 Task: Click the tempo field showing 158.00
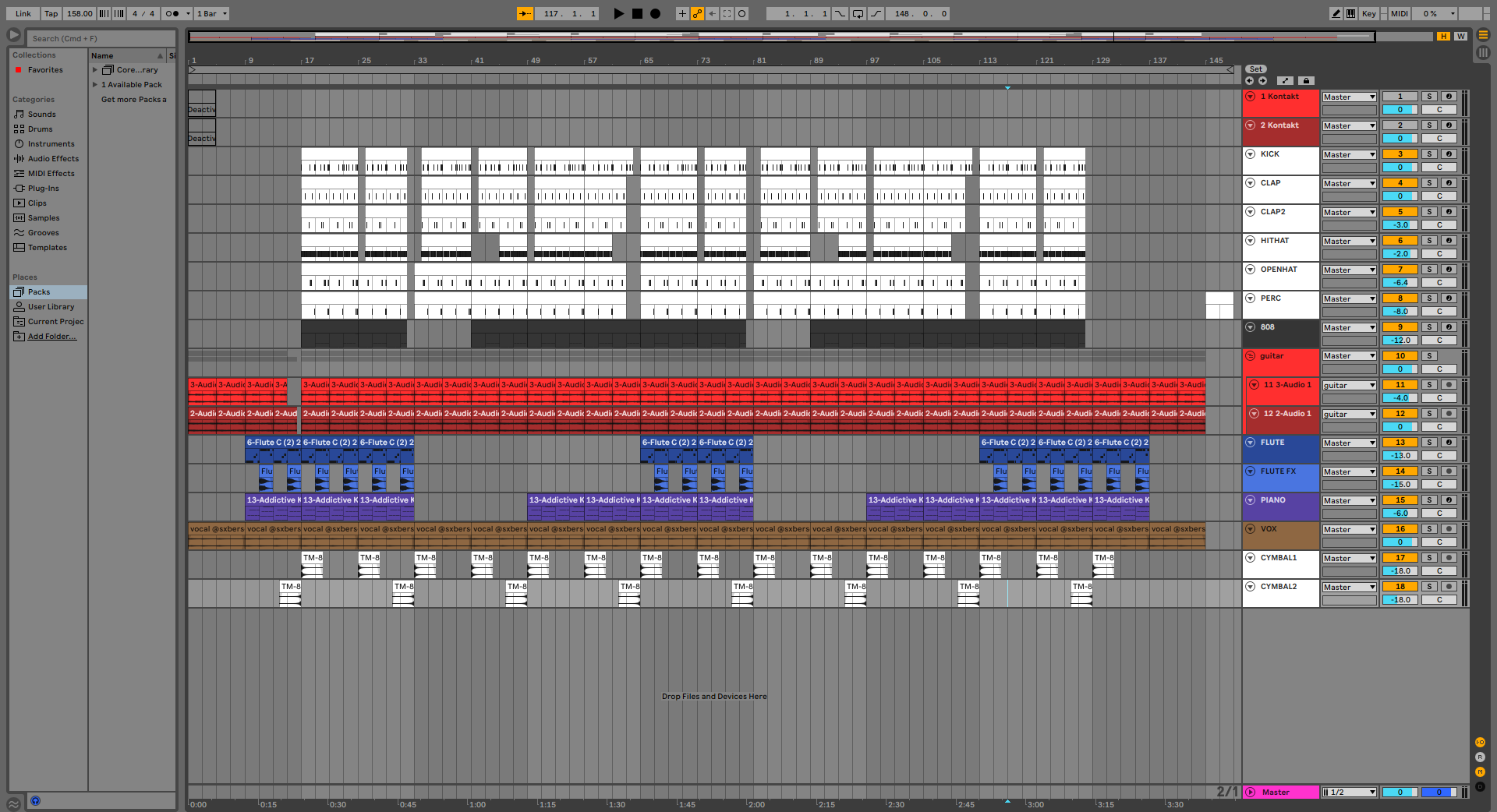pyautogui.click(x=80, y=13)
